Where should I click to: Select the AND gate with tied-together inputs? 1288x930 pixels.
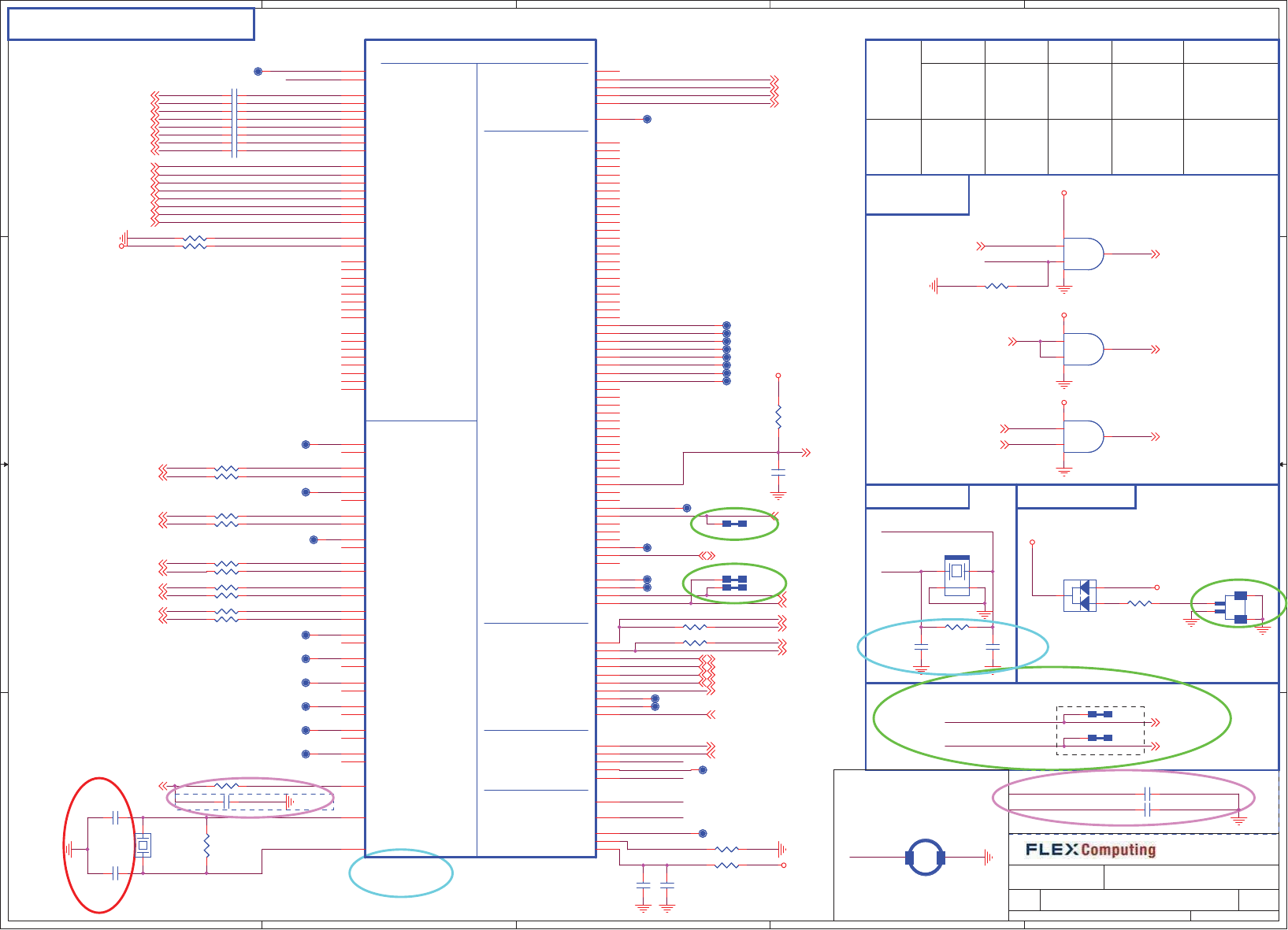click(1083, 349)
